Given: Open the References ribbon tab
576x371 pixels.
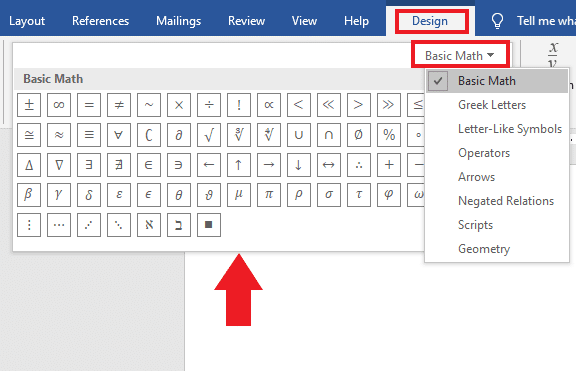Looking at the screenshot, I should pyautogui.click(x=100, y=21).
